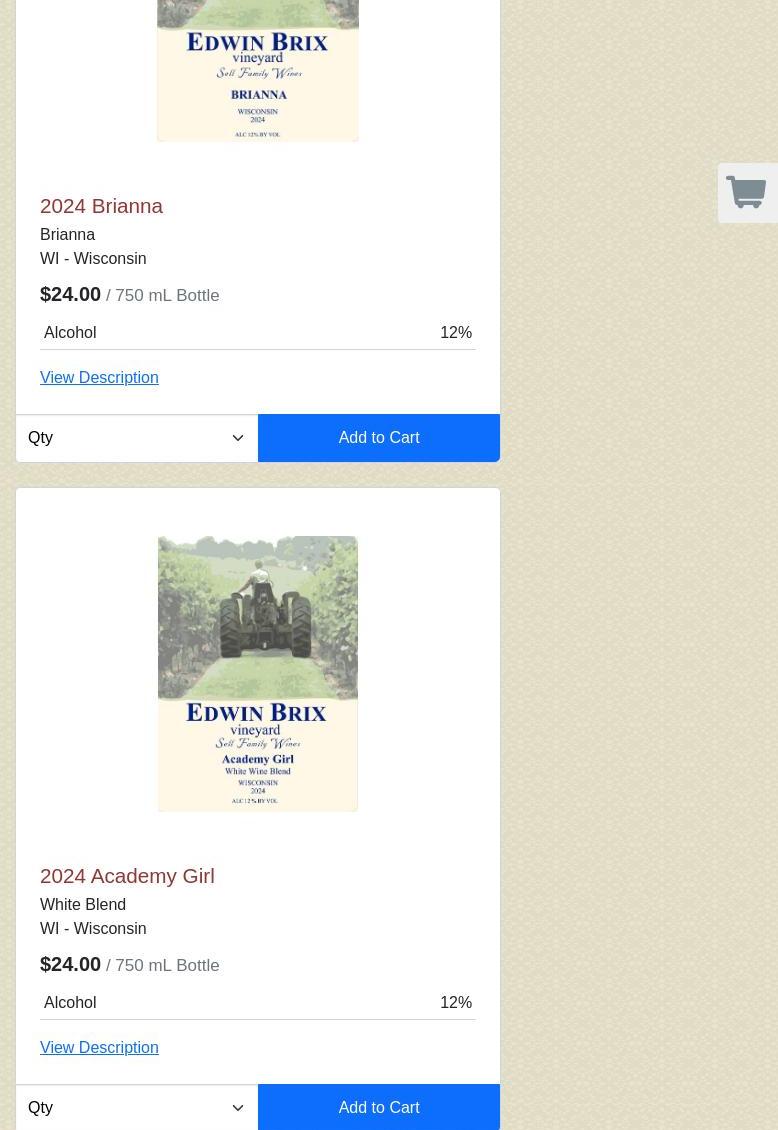
Task: Add 2024 Academy Girl to cart
Action: click(379, 1108)
